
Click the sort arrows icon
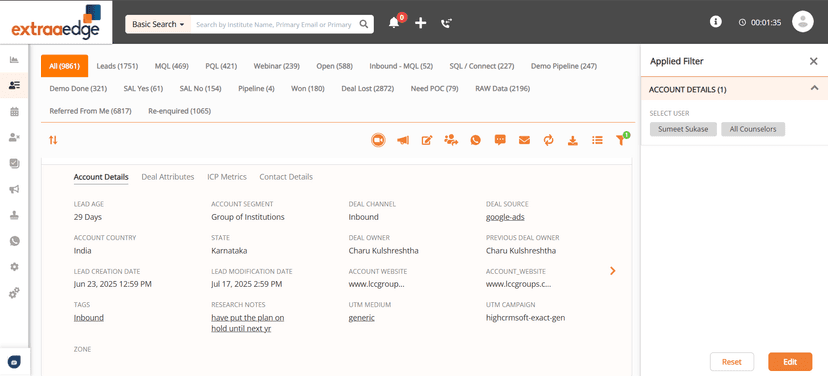click(53, 140)
